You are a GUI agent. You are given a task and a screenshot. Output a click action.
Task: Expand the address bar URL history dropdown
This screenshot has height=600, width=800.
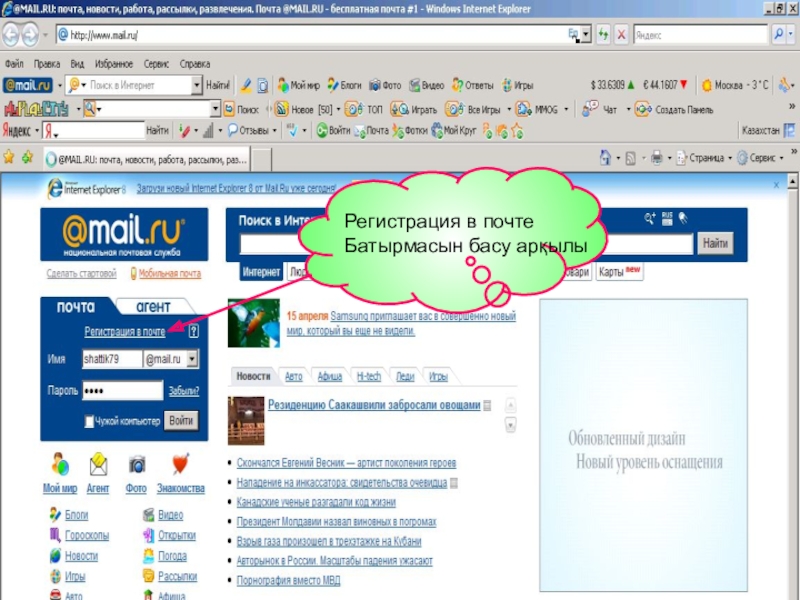tap(586, 35)
